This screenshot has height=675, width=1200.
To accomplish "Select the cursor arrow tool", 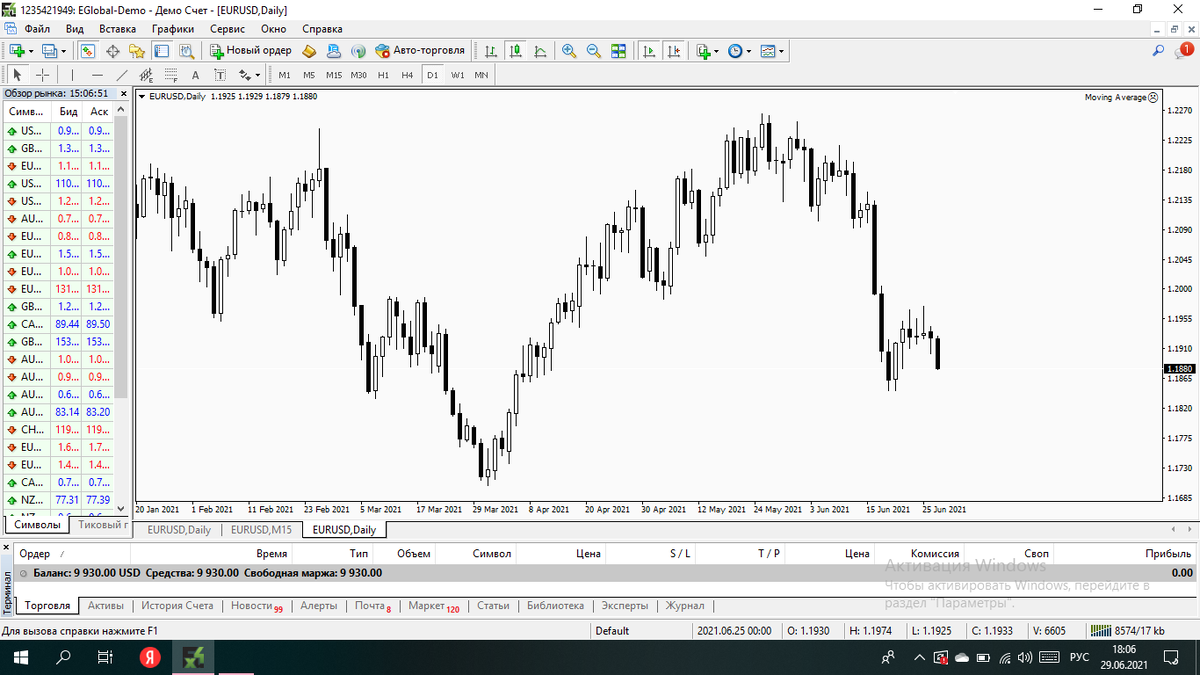I will [17, 75].
